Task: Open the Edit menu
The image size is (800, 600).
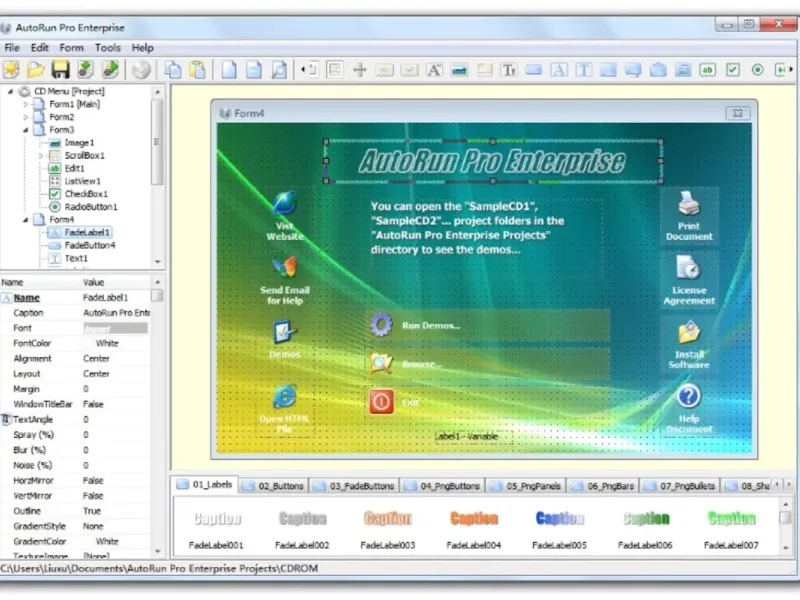Action: (x=39, y=47)
